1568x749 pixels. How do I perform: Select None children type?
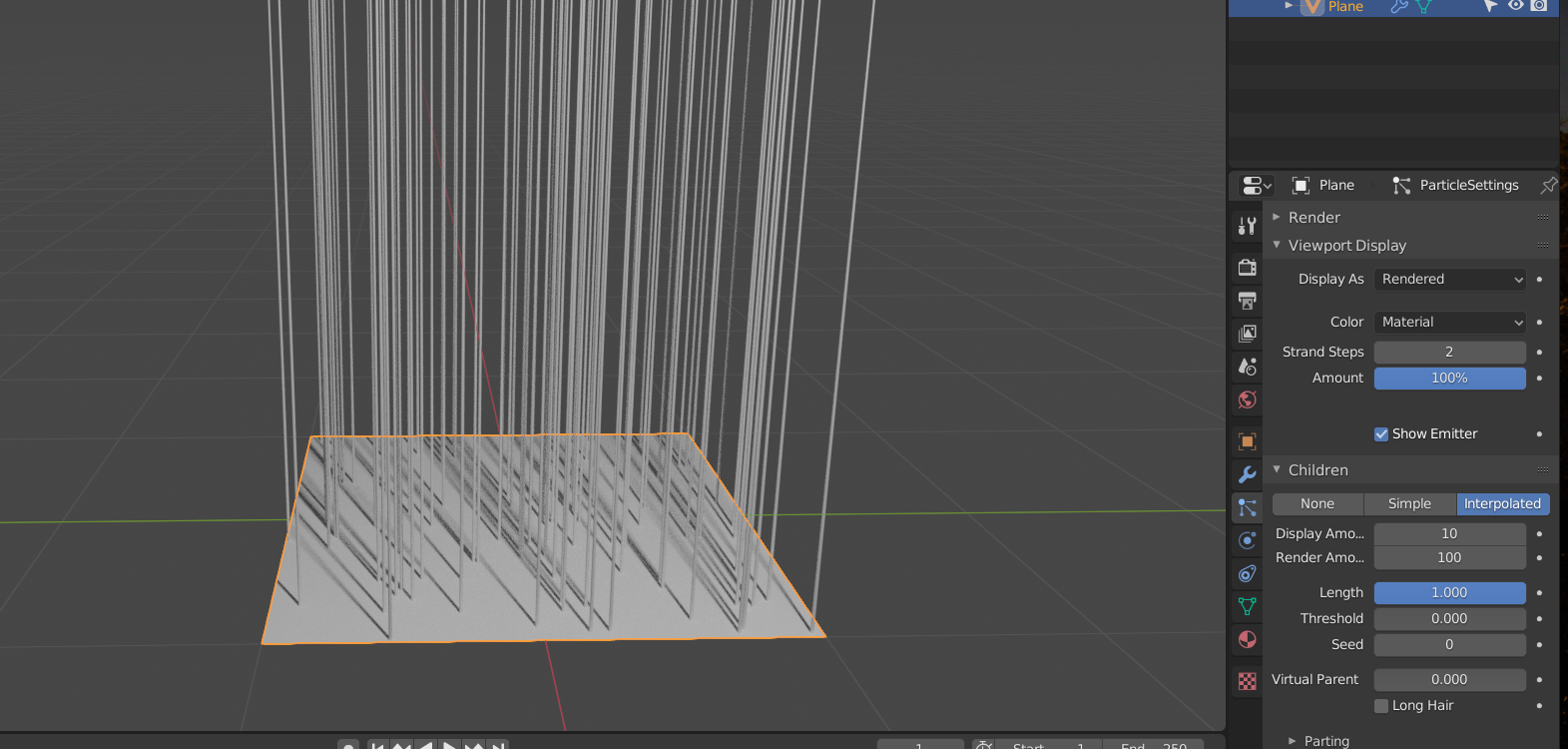click(x=1317, y=504)
